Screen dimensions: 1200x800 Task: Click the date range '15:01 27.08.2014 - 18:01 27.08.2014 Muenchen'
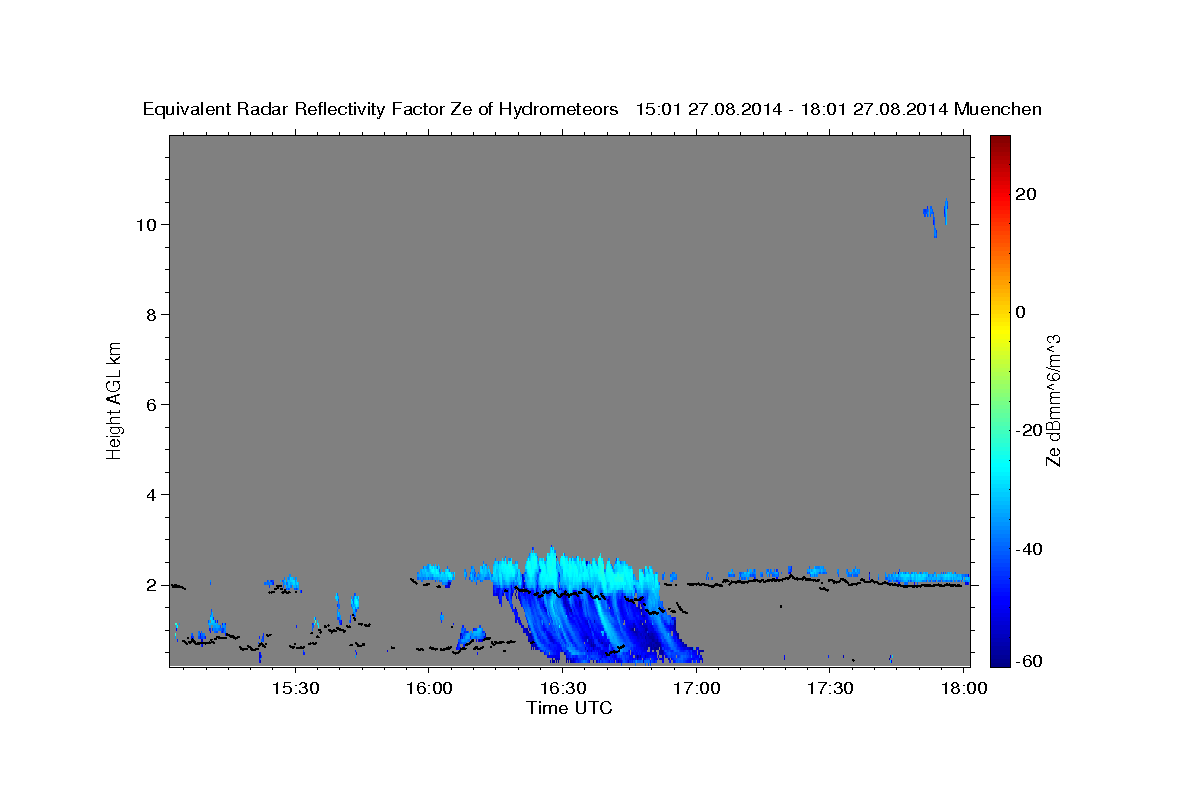click(839, 110)
